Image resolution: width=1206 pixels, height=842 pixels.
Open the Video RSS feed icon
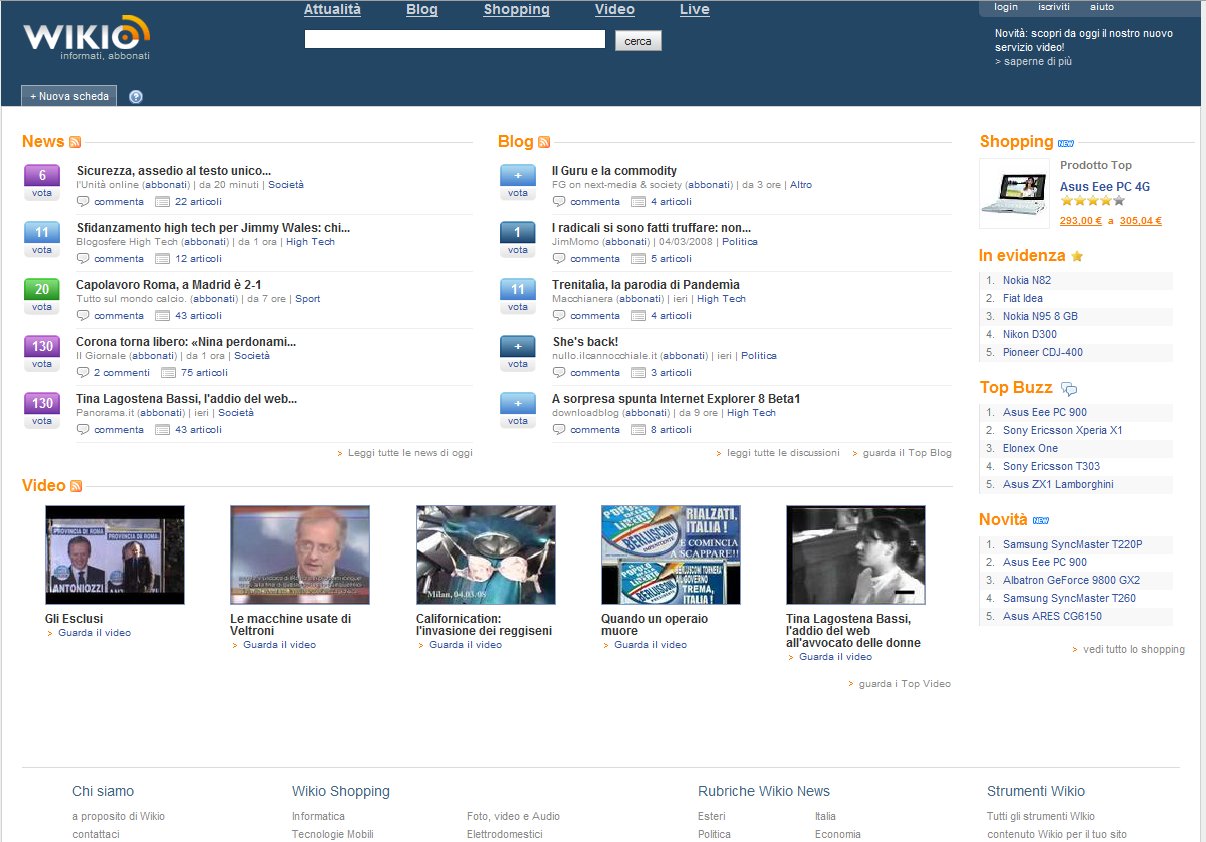point(76,486)
